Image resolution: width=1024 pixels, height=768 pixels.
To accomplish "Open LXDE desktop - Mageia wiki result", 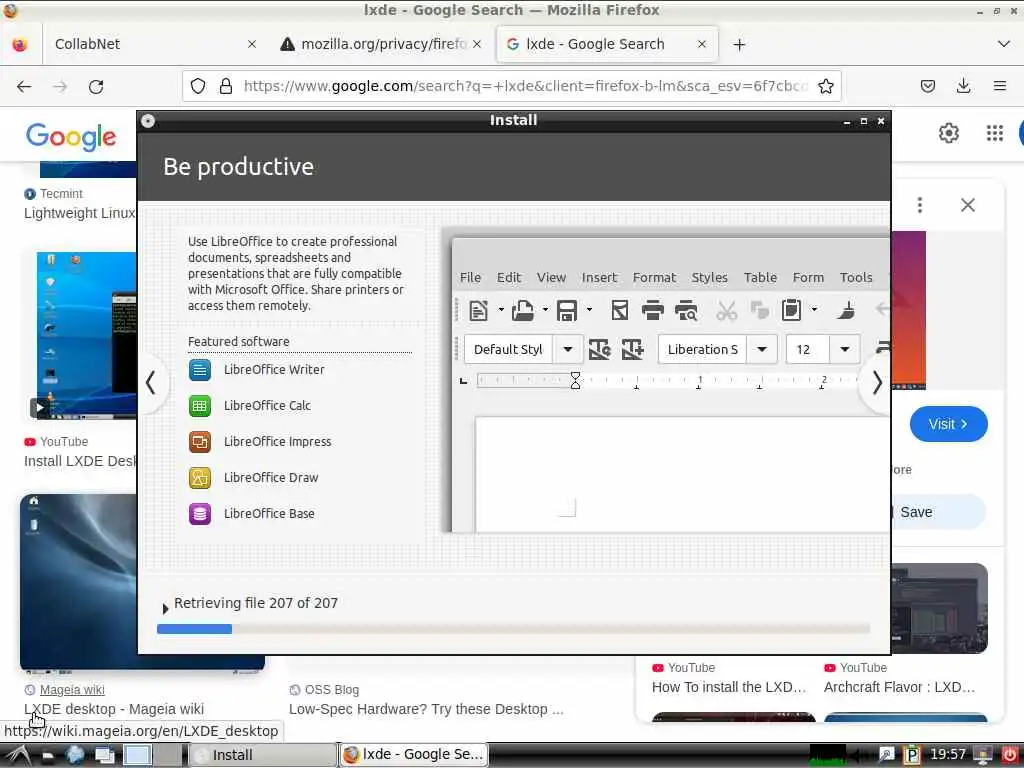I will coord(114,709).
